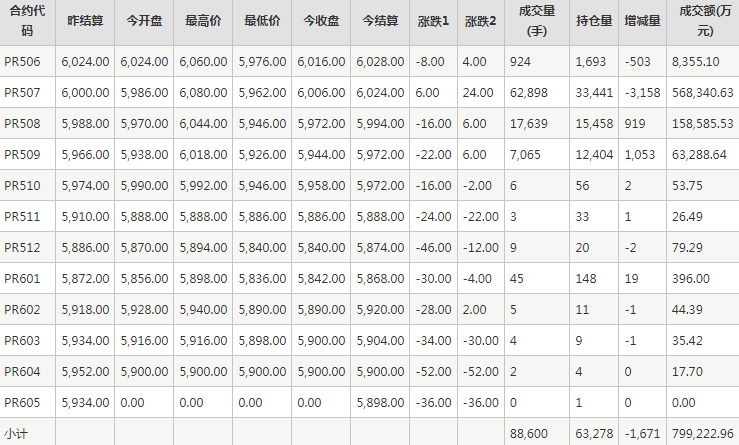Select PR509 open interest 12,404

pyautogui.click(x=594, y=155)
